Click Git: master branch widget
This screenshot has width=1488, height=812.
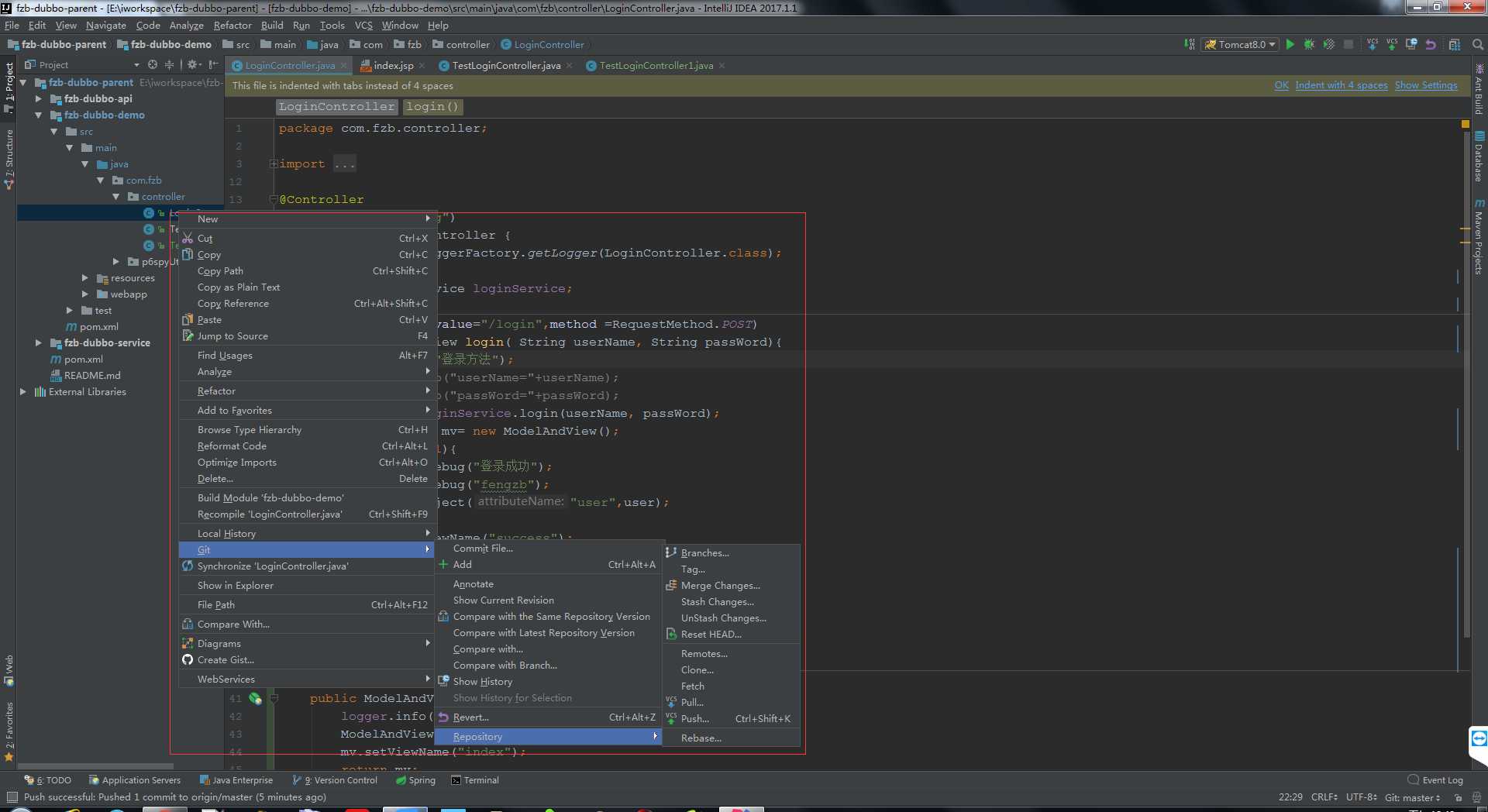tap(1412, 797)
